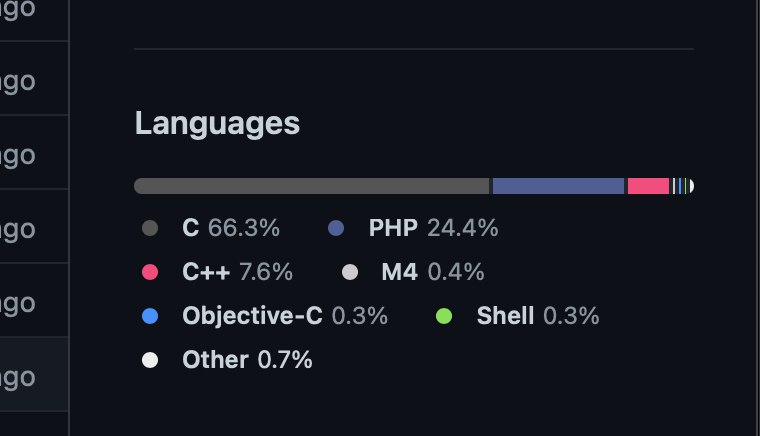This screenshot has width=760, height=436.
Task: Open the PHP language link
Action: point(413,228)
